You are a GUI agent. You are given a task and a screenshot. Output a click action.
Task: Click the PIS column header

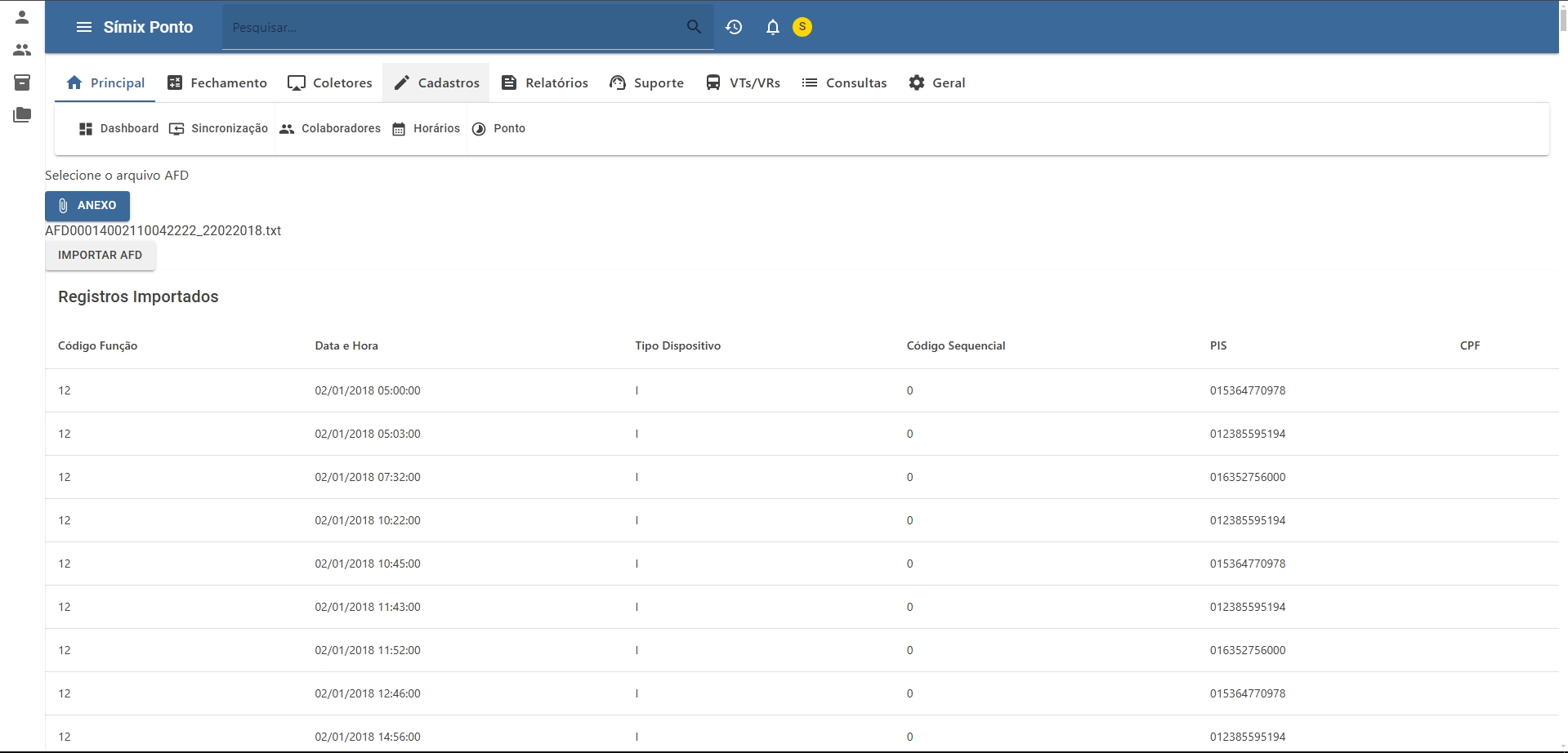(x=1218, y=345)
